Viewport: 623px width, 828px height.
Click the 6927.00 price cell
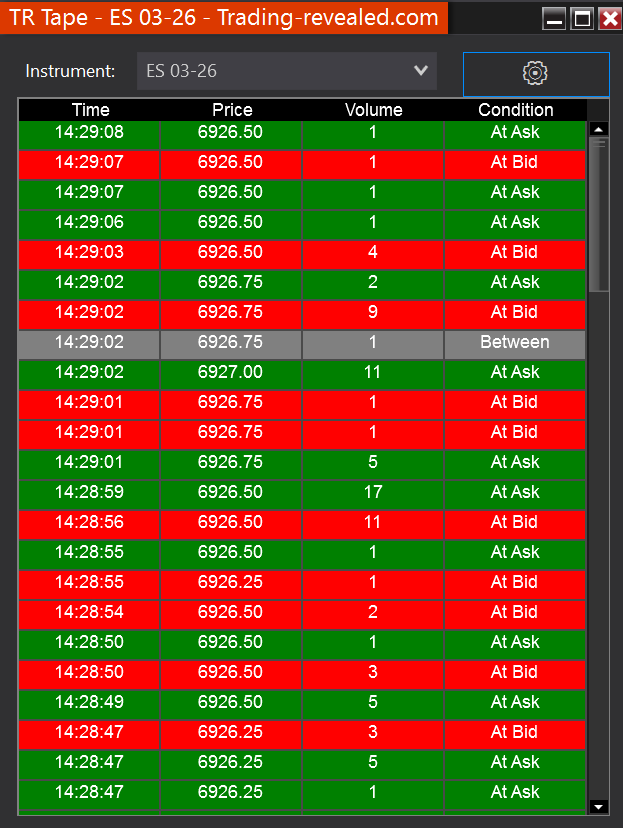click(231, 372)
